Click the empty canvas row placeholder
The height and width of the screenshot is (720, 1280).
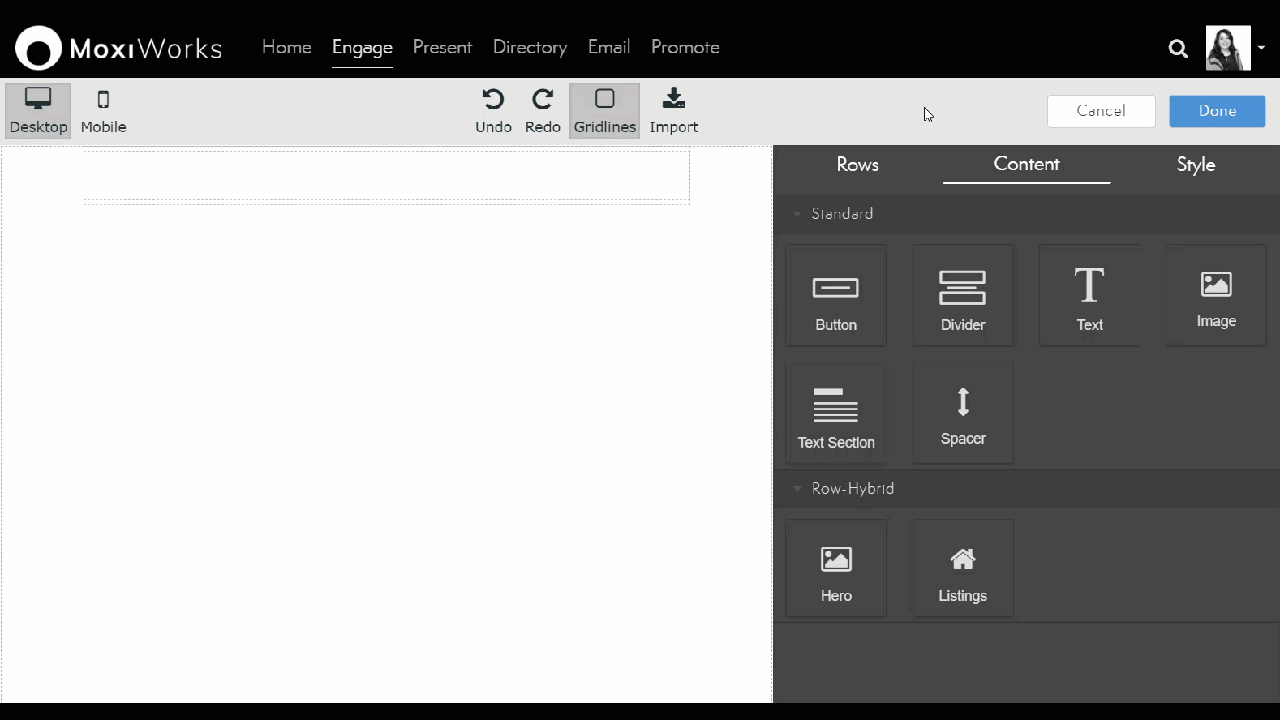[386, 176]
